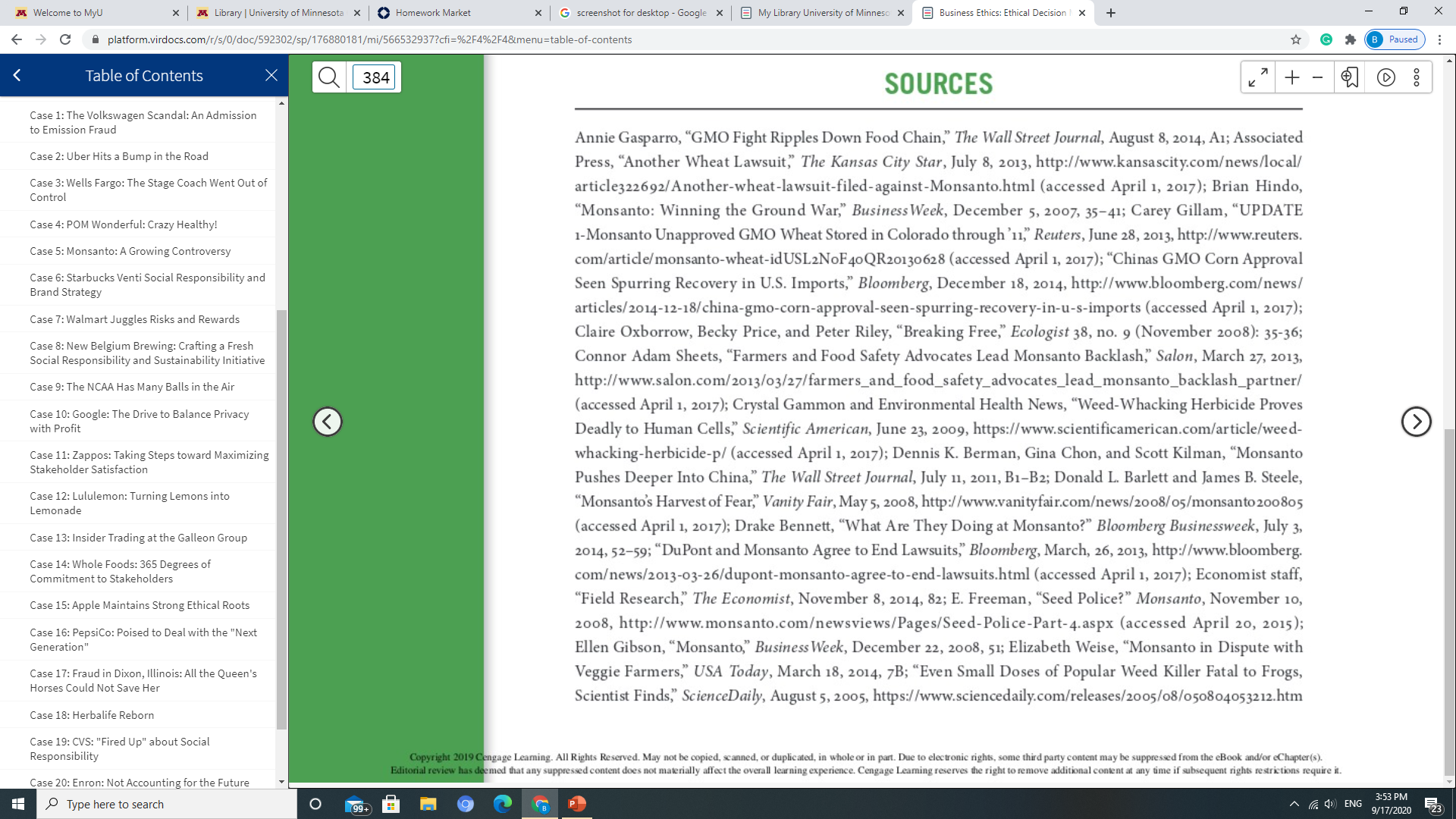This screenshot has height=819, width=1456.
Task: Open the Windows Start menu
Action: pyautogui.click(x=18, y=804)
